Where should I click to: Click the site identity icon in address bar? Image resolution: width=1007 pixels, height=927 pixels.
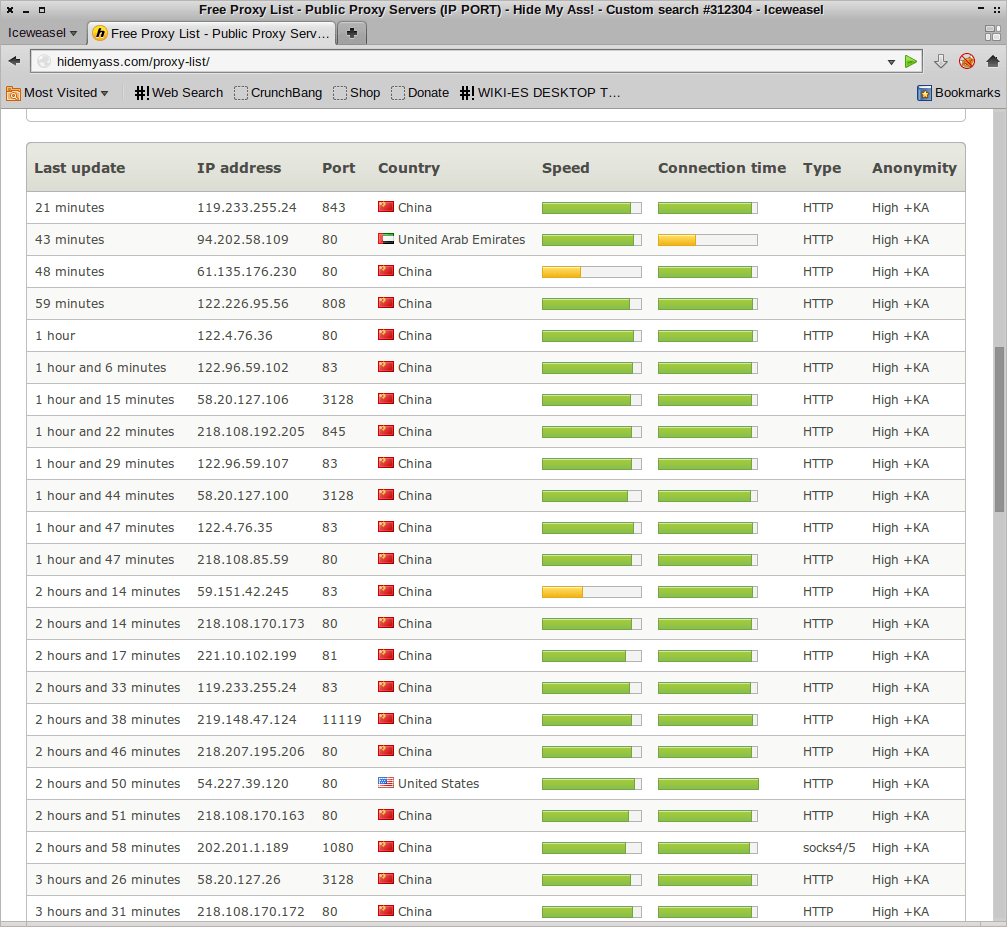[44, 62]
